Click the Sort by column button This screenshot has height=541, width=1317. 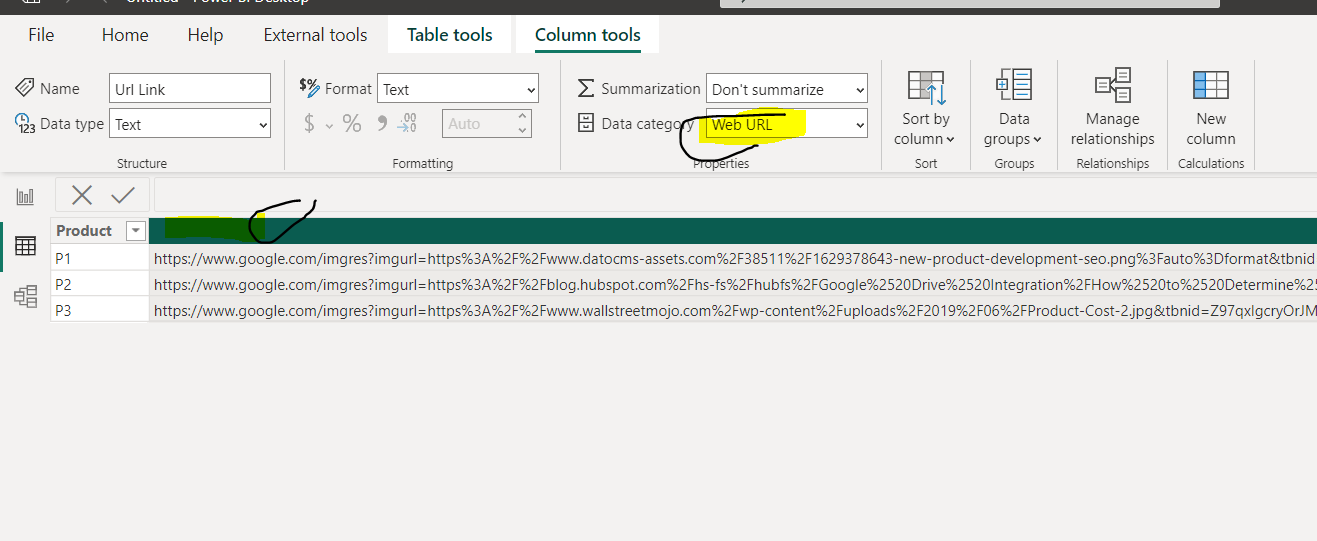pos(925,108)
